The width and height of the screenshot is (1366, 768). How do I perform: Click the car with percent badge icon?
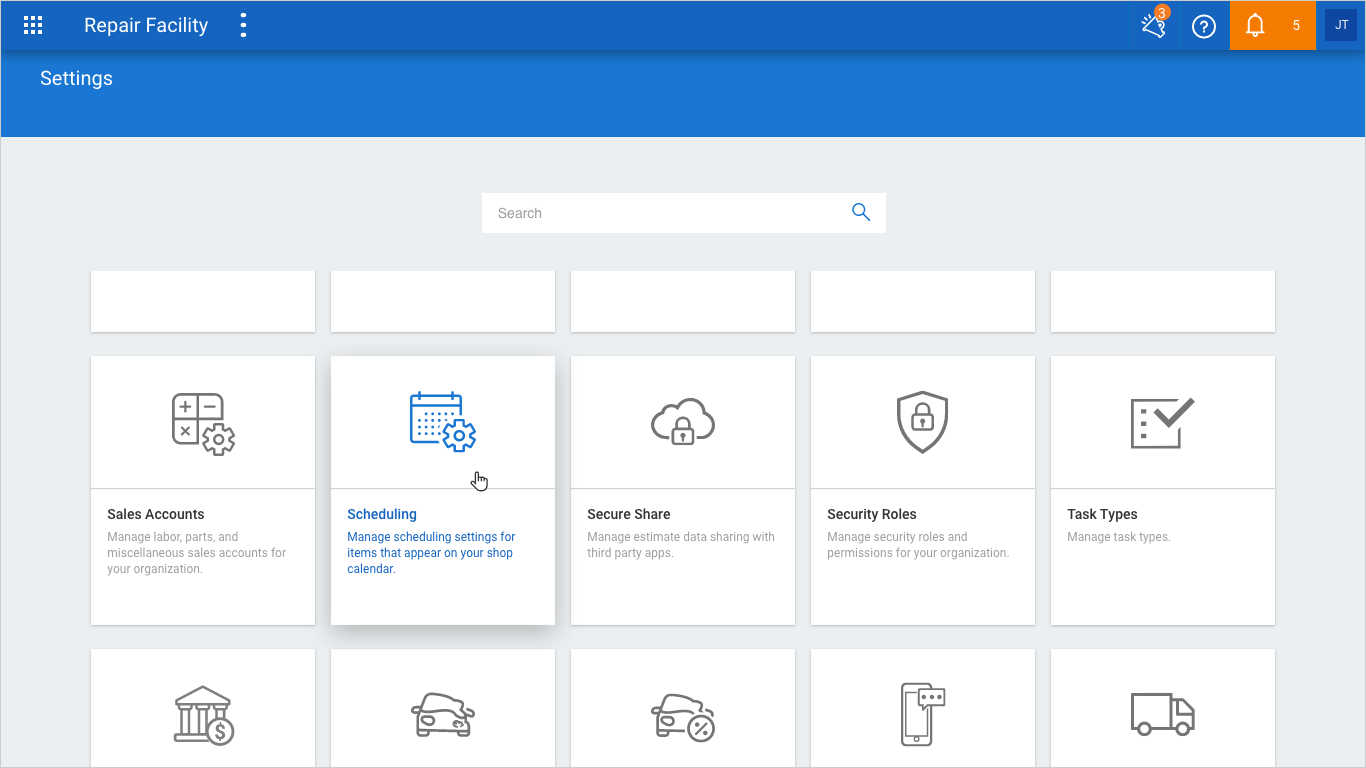683,717
